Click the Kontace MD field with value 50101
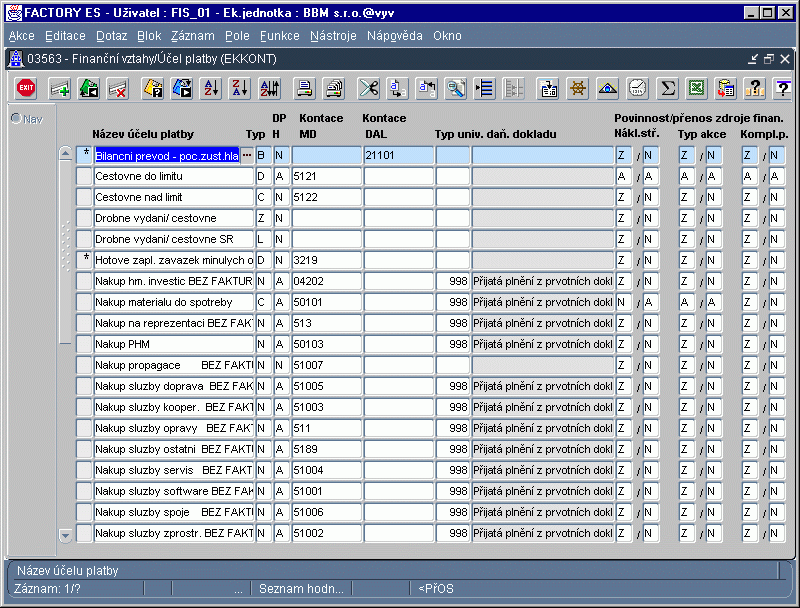The width and height of the screenshot is (800, 608). 326,302
